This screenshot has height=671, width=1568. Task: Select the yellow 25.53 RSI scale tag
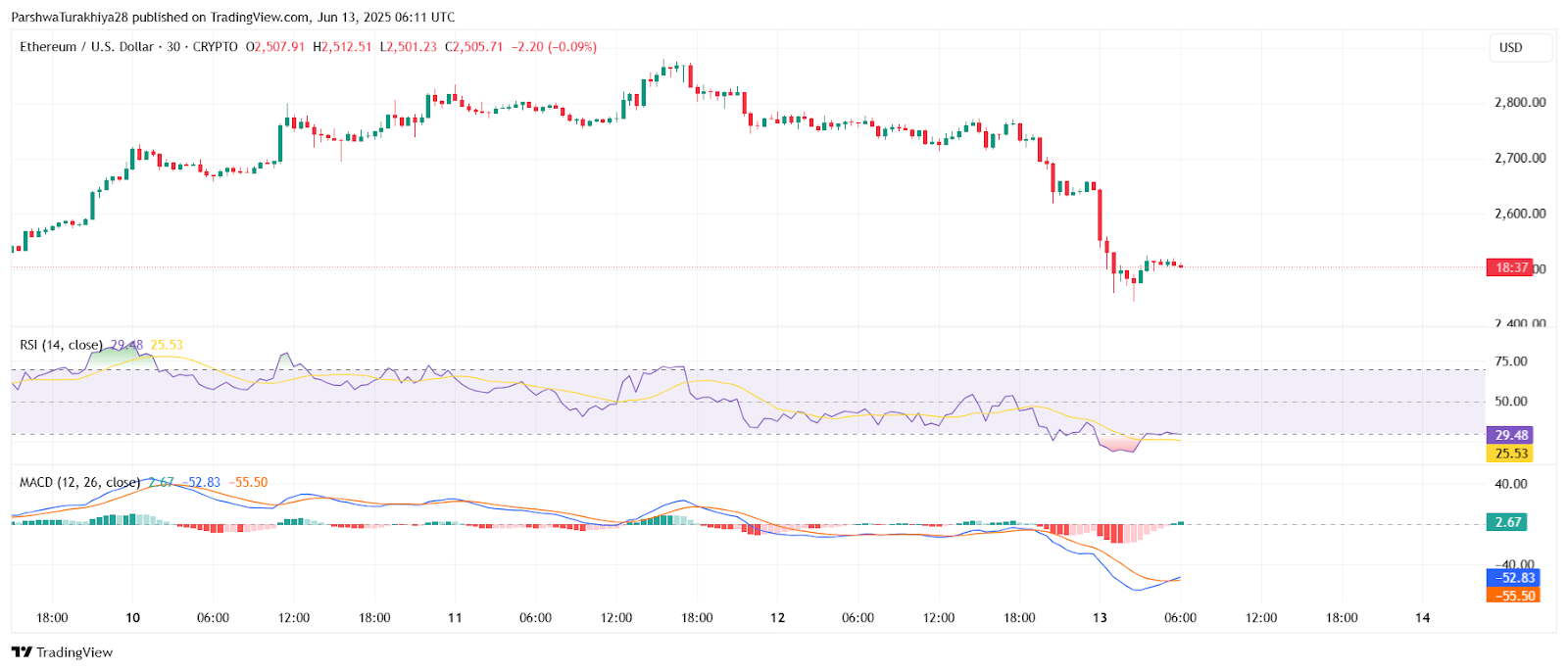pyautogui.click(x=1510, y=454)
